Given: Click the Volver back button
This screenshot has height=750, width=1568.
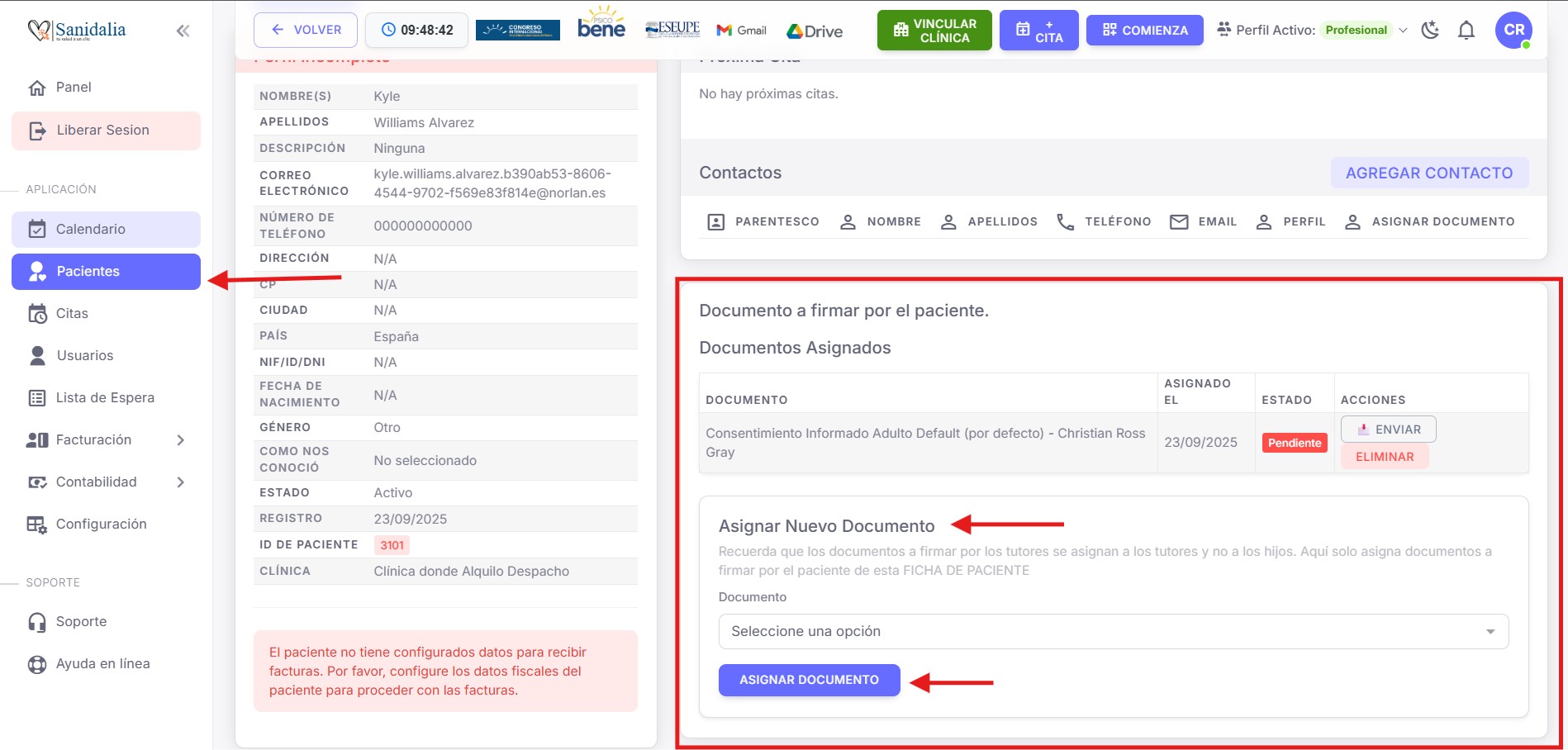Looking at the screenshot, I should (x=306, y=31).
